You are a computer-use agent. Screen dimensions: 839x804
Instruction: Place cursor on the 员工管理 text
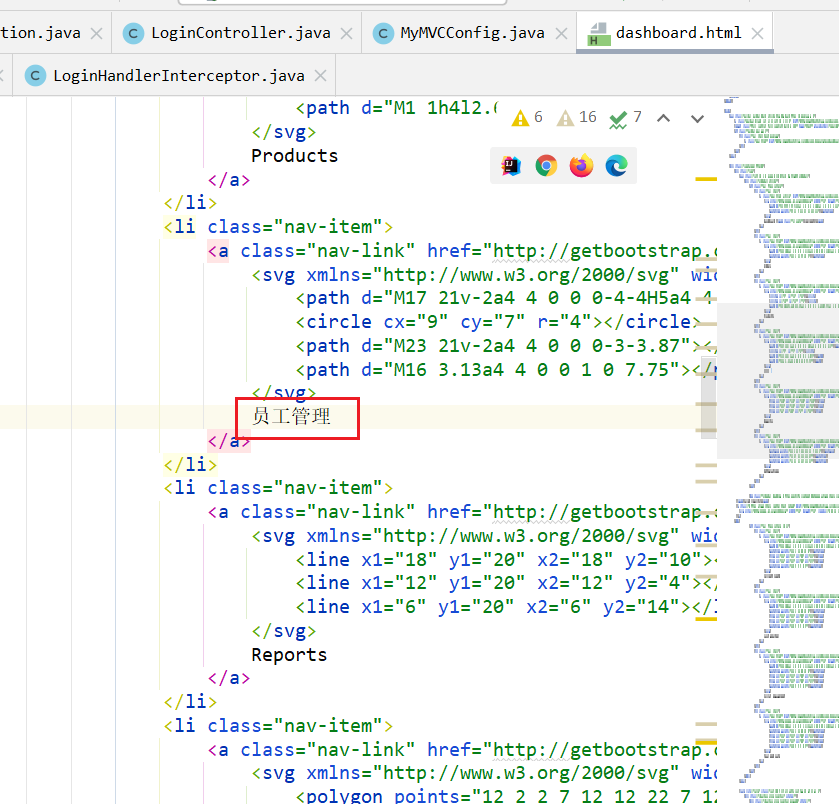(x=291, y=417)
